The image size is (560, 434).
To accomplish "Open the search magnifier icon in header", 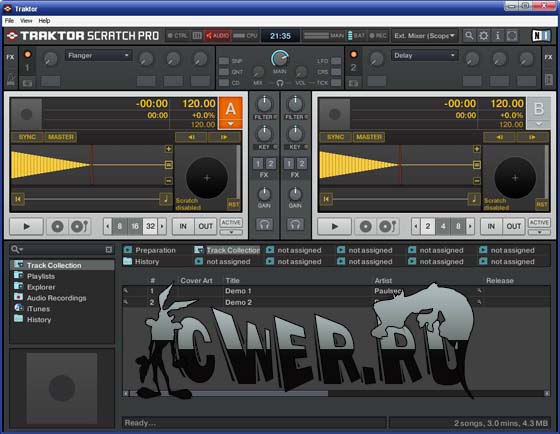I will pos(469,36).
